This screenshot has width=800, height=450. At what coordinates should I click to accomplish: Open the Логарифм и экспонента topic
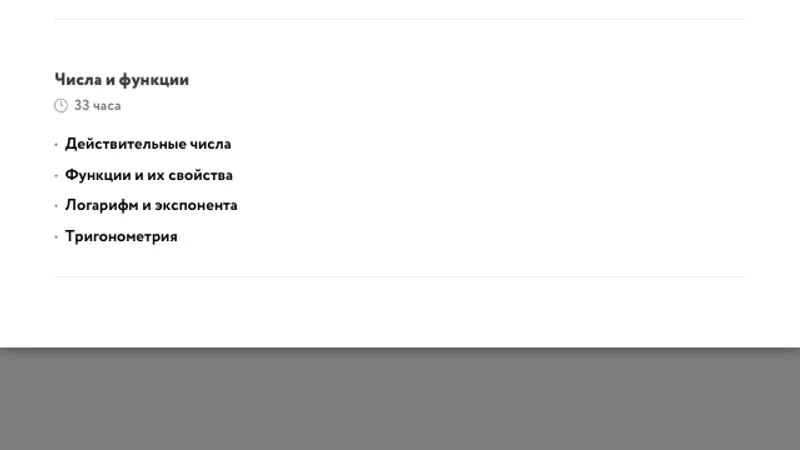tap(151, 206)
